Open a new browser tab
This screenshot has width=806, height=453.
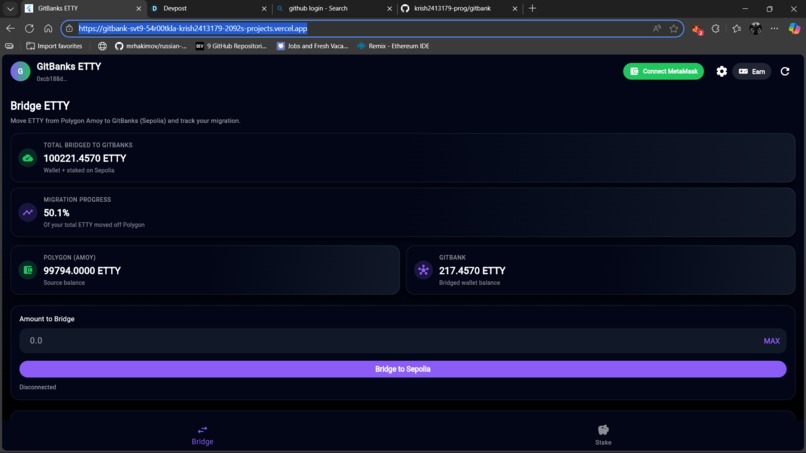coord(533,8)
